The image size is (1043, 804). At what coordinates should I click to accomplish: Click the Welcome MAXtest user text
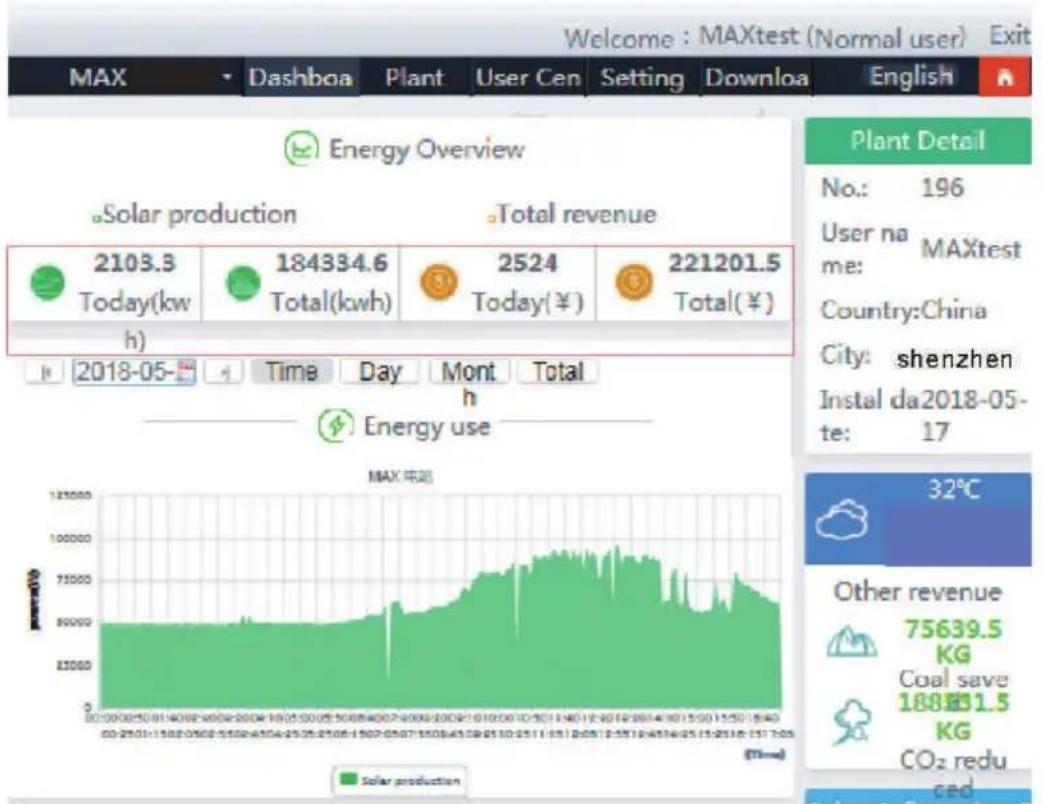[765, 37]
